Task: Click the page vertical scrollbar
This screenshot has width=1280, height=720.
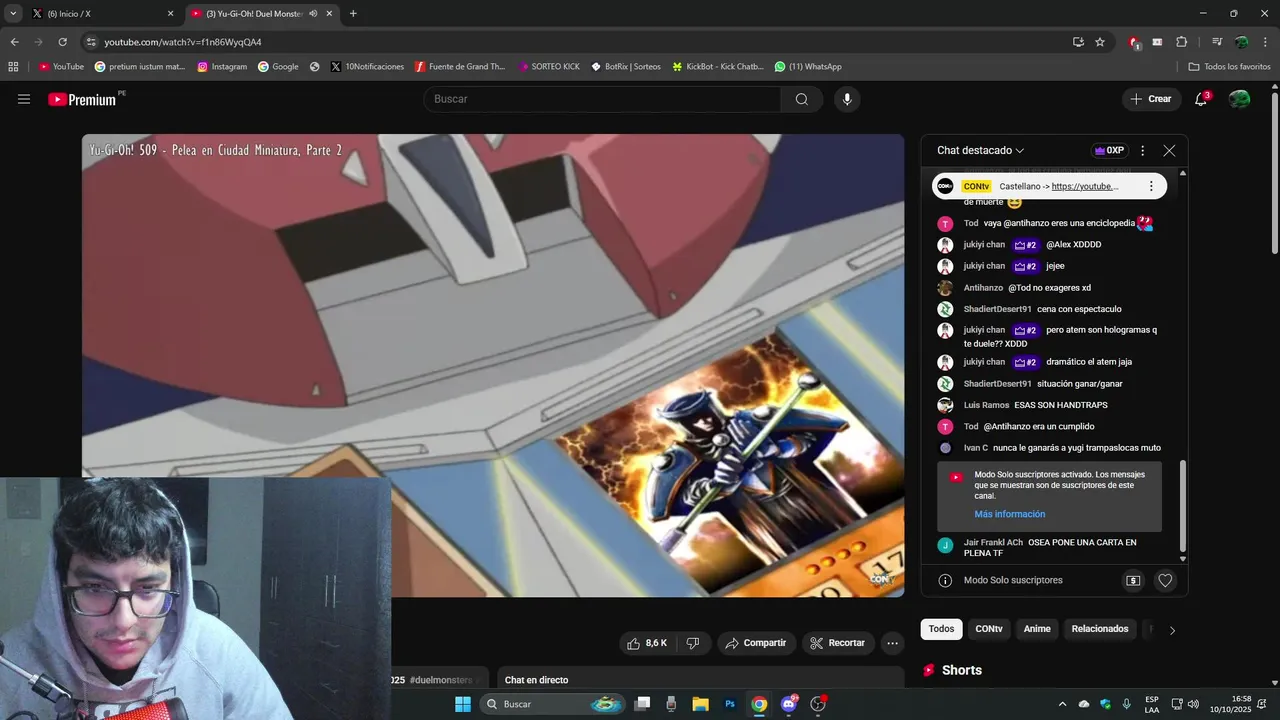Action: (1274, 175)
